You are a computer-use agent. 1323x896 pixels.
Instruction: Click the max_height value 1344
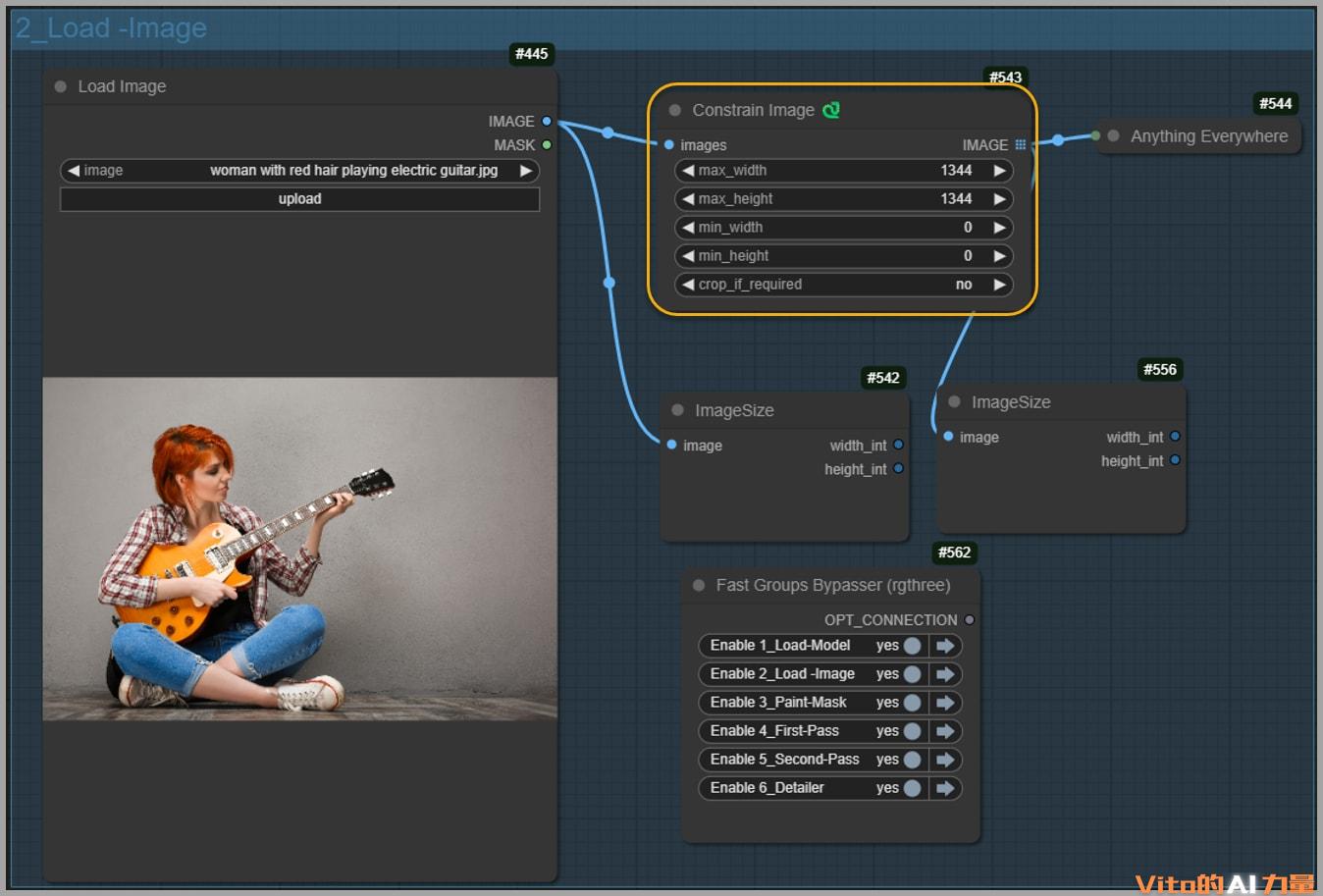click(x=956, y=199)
